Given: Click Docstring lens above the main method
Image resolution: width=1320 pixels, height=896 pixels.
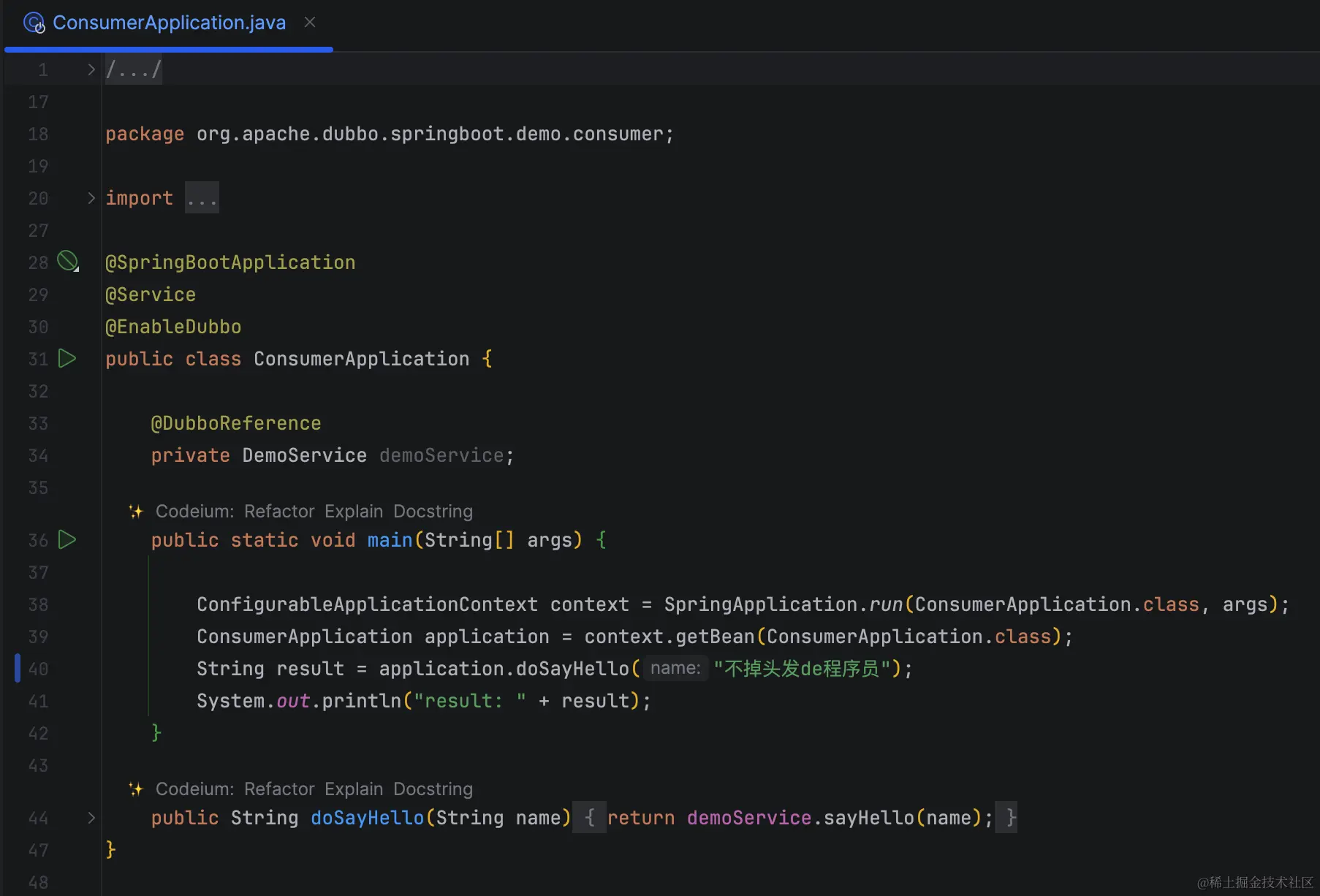Looking at the screenshot, I should coord(433,511).
